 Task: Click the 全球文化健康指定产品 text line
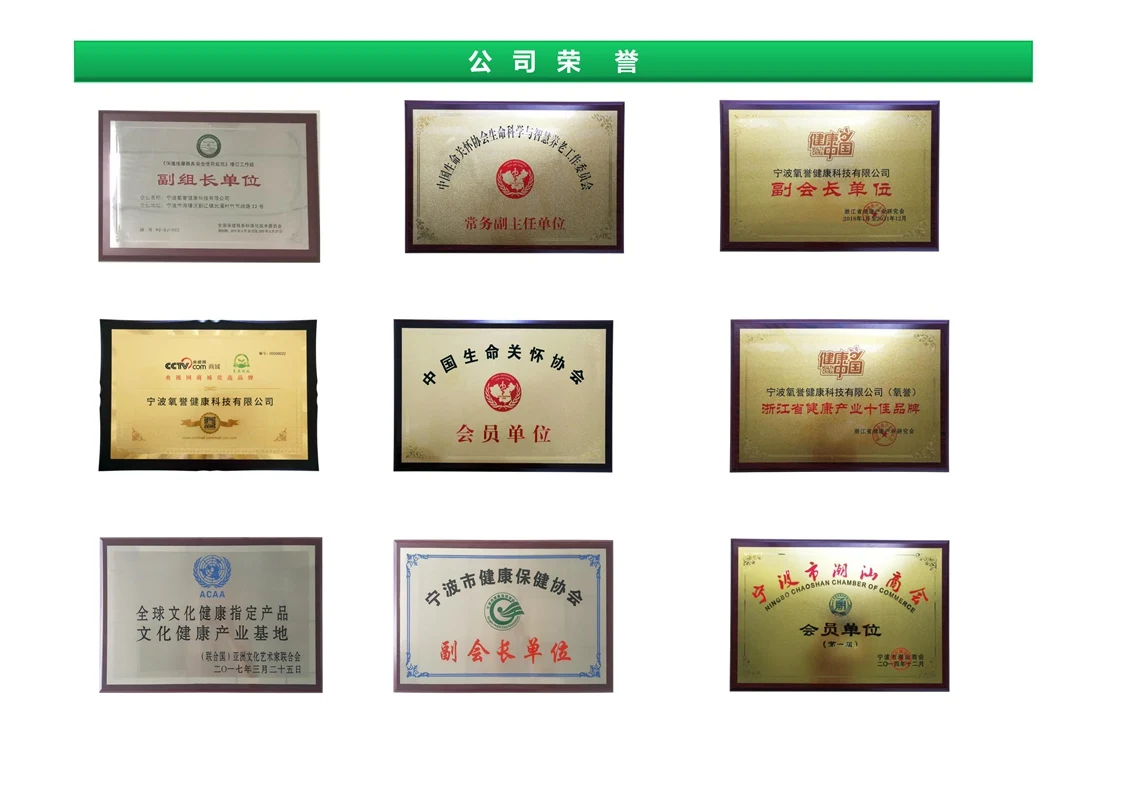[212, 613]
